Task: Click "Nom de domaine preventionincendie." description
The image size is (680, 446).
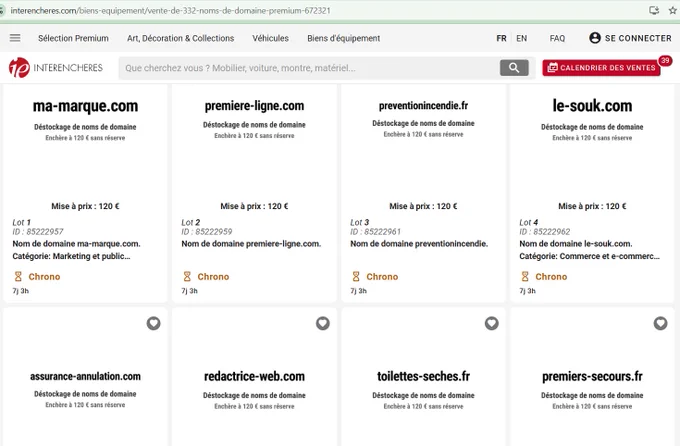Action: coord(419,244)
